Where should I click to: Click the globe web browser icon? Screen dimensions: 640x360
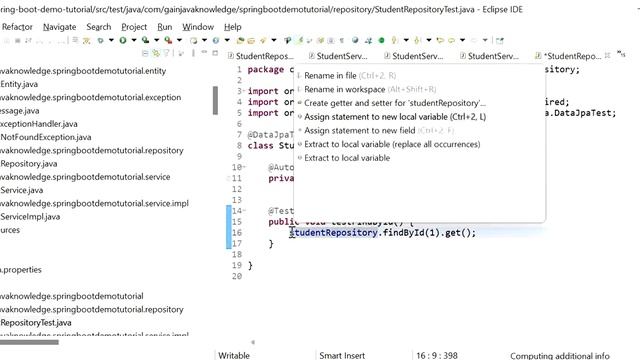355,40
